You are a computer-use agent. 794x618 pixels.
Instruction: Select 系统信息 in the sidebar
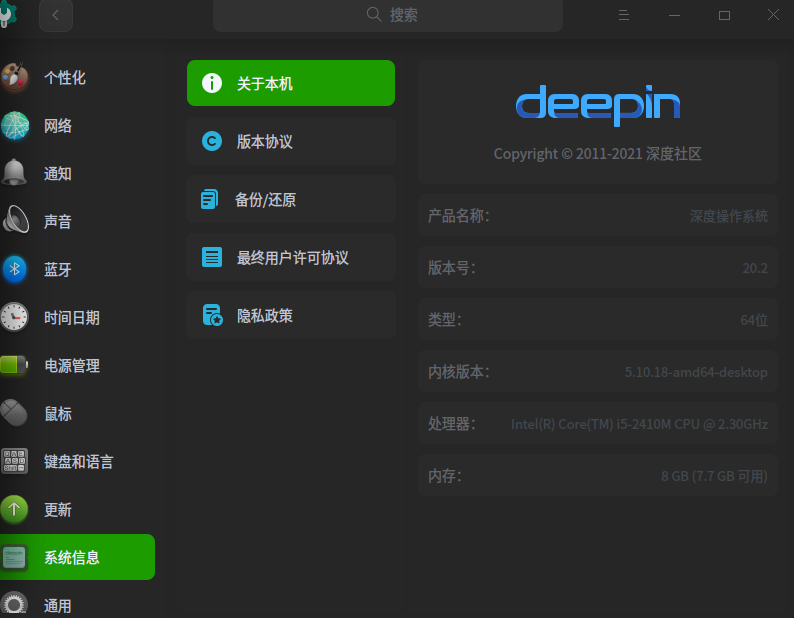tap(77, 557)
